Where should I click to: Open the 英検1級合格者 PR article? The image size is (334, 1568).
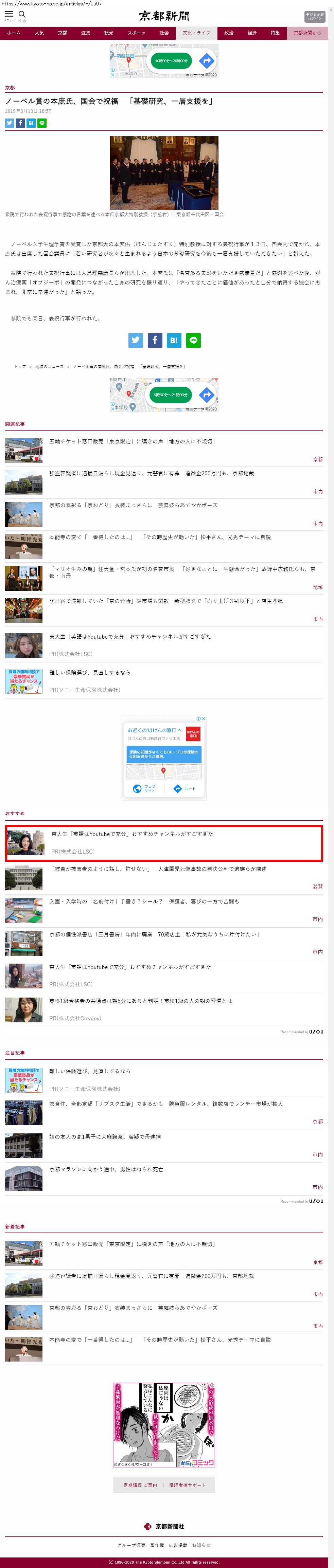coord(164,1010)
